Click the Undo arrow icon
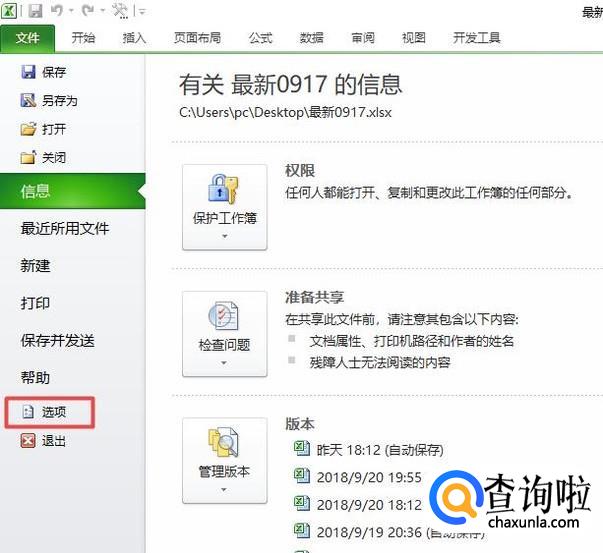 57,10
